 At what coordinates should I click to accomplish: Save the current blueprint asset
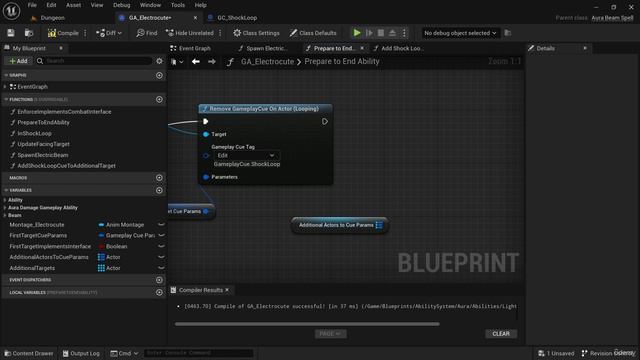[11, 33]
